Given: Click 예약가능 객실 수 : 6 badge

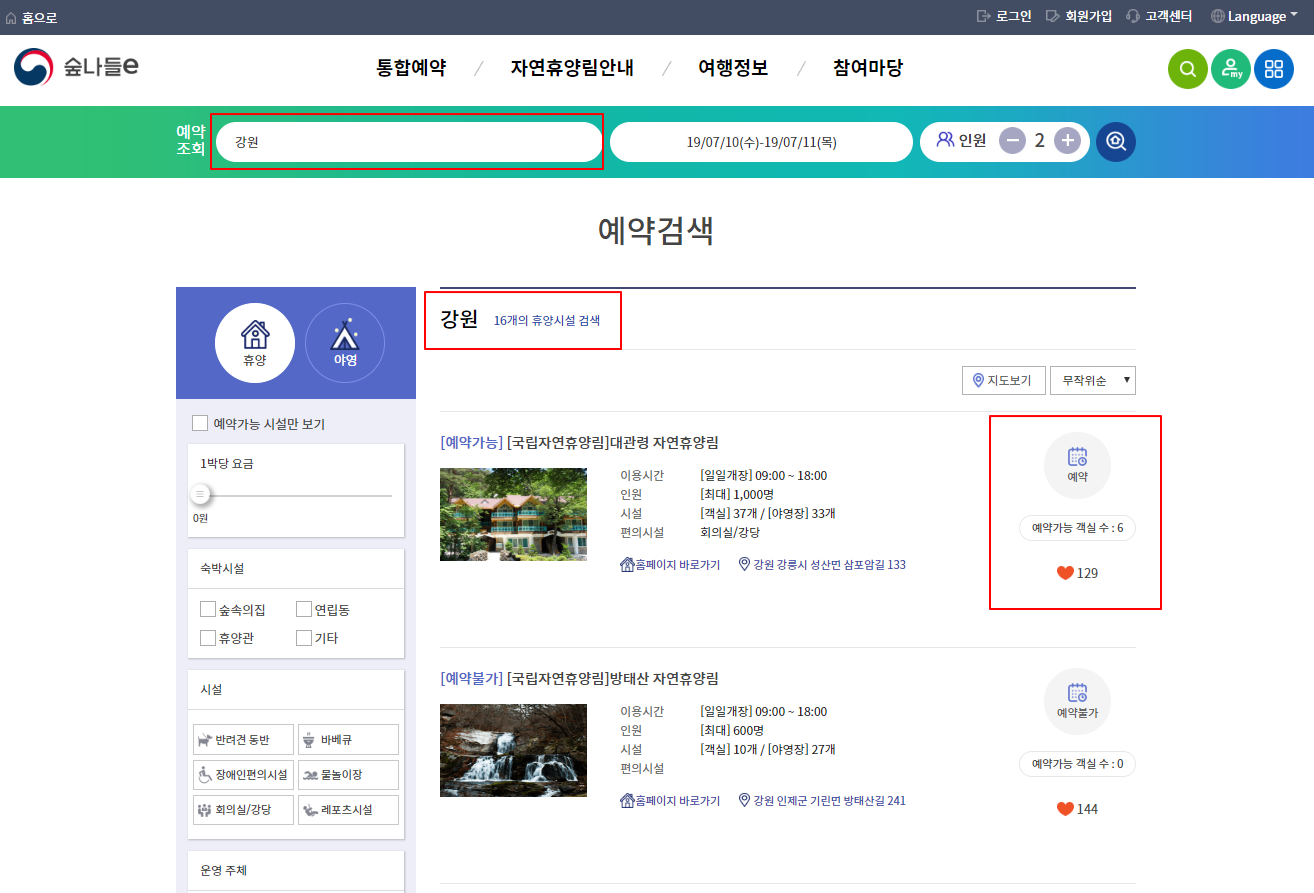Looking at the screenshot, I should pyautogui.click(x=1077, y=528).
